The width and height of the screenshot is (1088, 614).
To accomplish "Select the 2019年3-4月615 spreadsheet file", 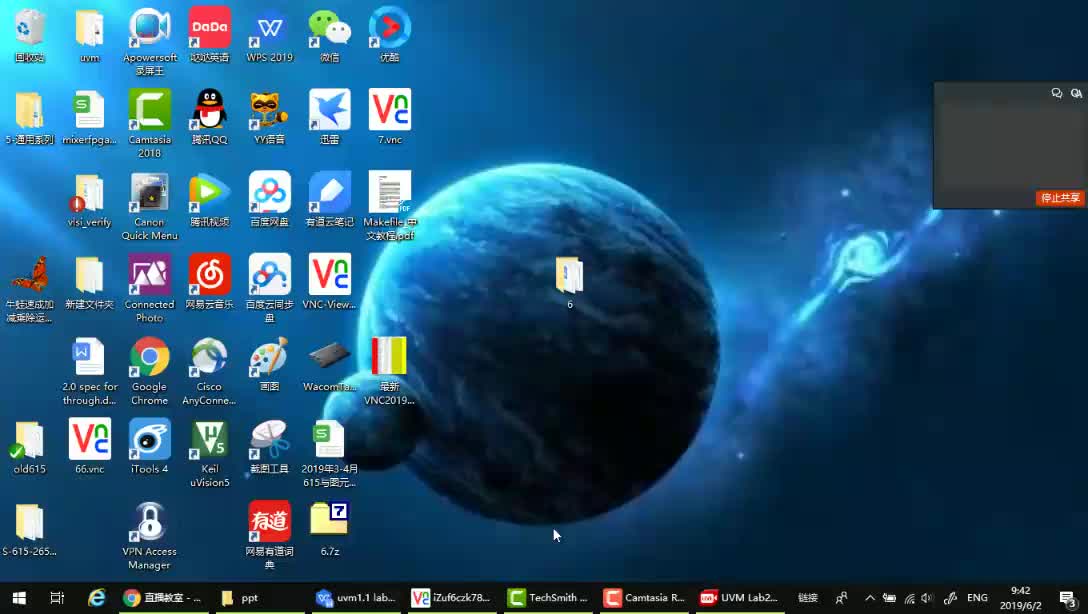I will click(x=330, y=452).
